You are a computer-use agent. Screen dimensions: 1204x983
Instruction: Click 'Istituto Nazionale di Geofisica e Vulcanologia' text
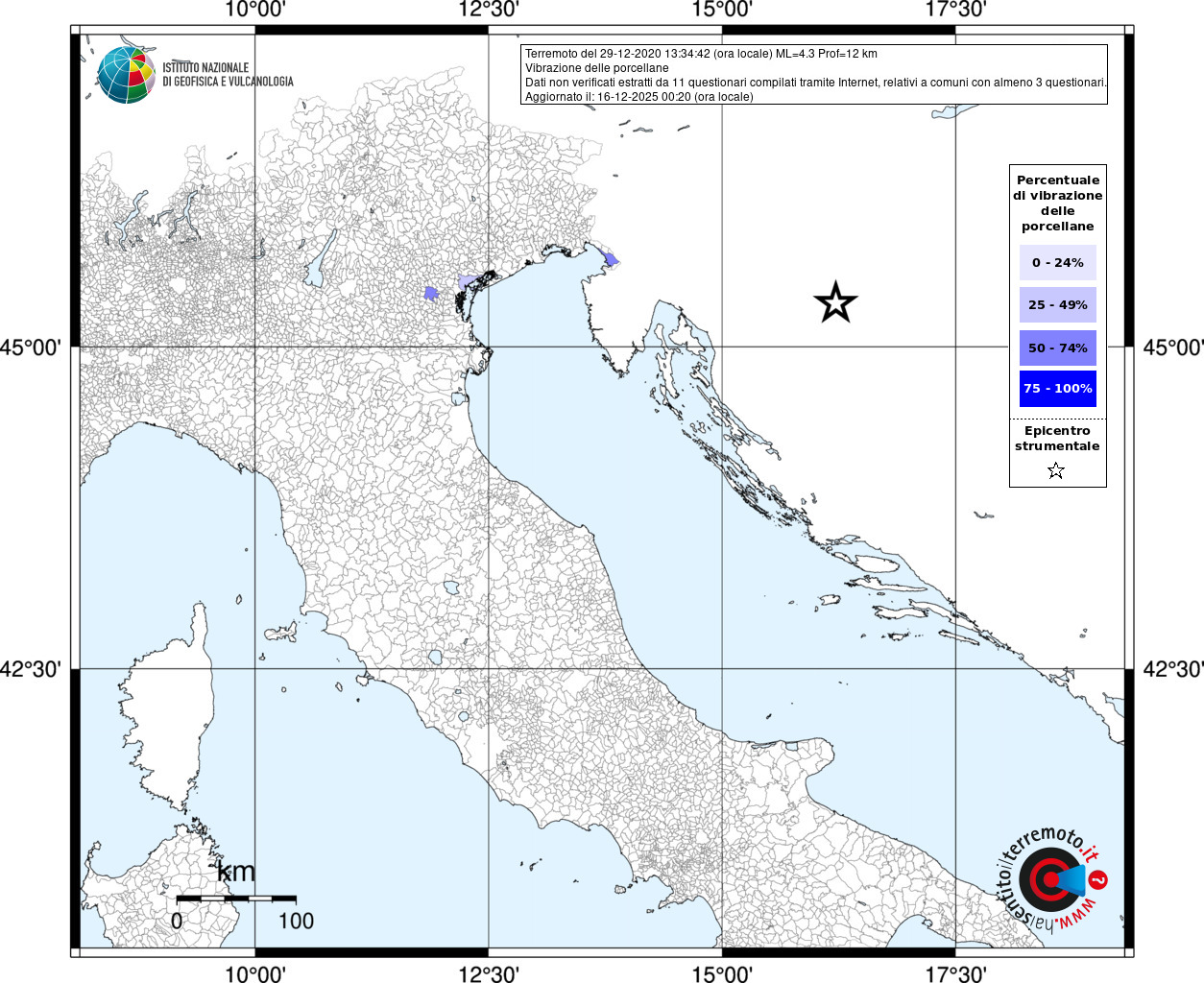[x=228, y=75]
